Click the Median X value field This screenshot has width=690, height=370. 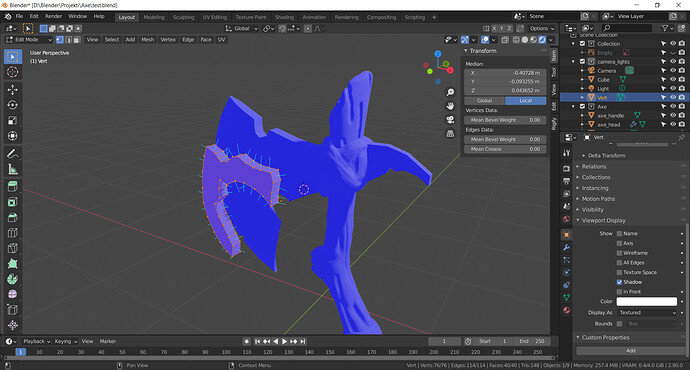tap(505, 73)
